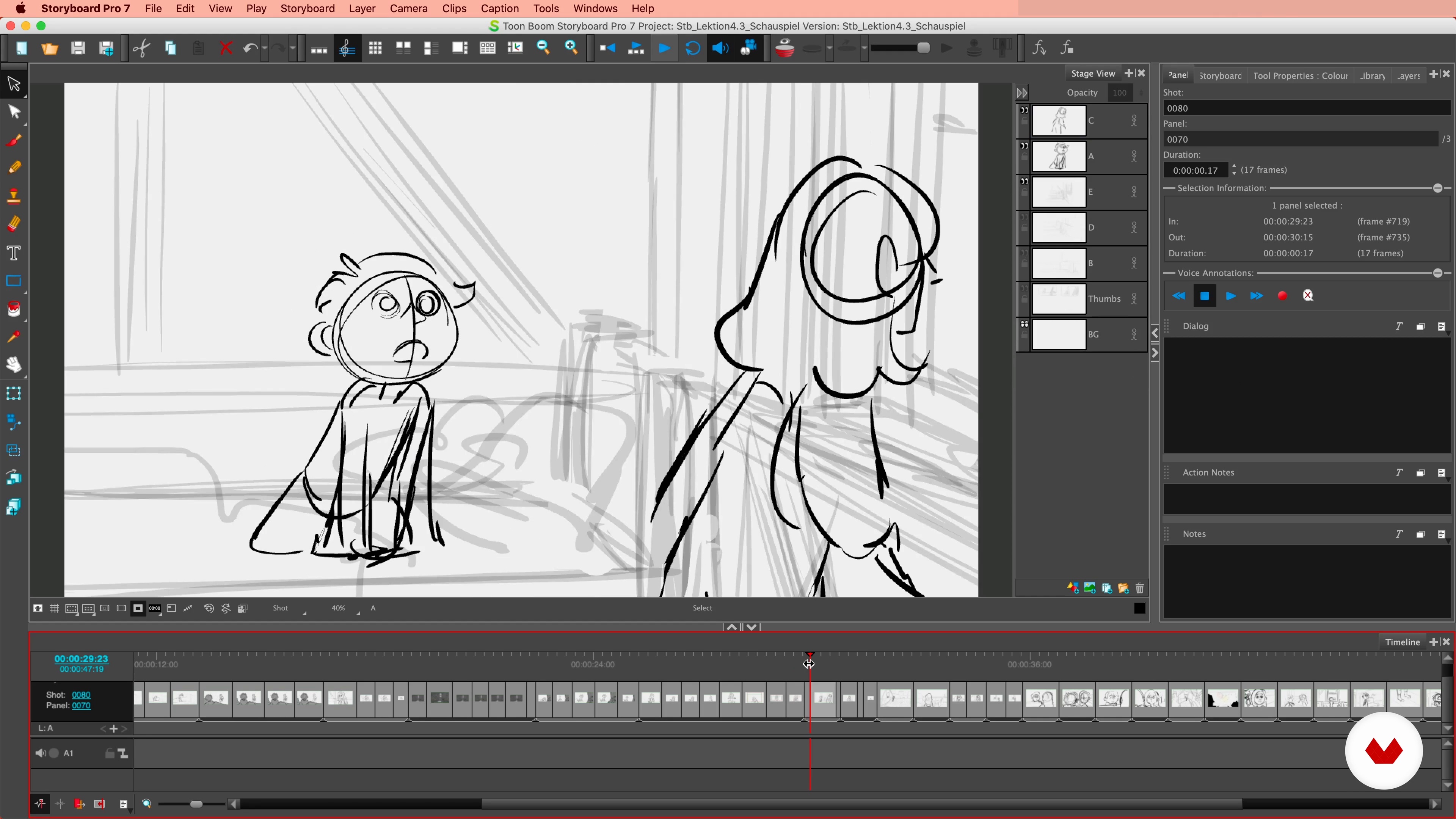Image resolution: width=1456 pixels, height=819 pixels.
Task: Toggle the Loop playback icon
Action: click(692, 48)
